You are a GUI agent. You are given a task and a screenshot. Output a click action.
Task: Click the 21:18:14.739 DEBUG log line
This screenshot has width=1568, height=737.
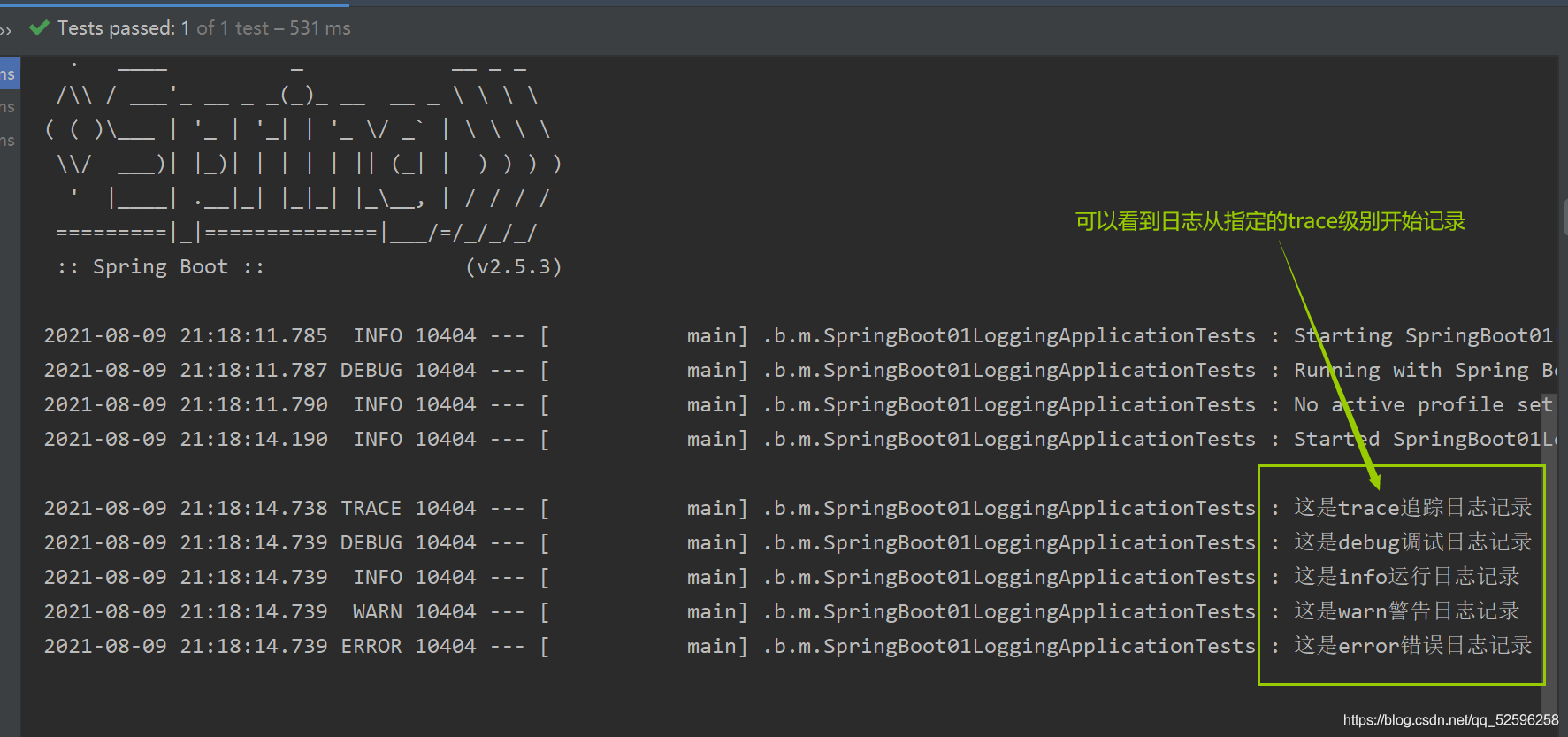pyautogui.click(x=788, y=542)
